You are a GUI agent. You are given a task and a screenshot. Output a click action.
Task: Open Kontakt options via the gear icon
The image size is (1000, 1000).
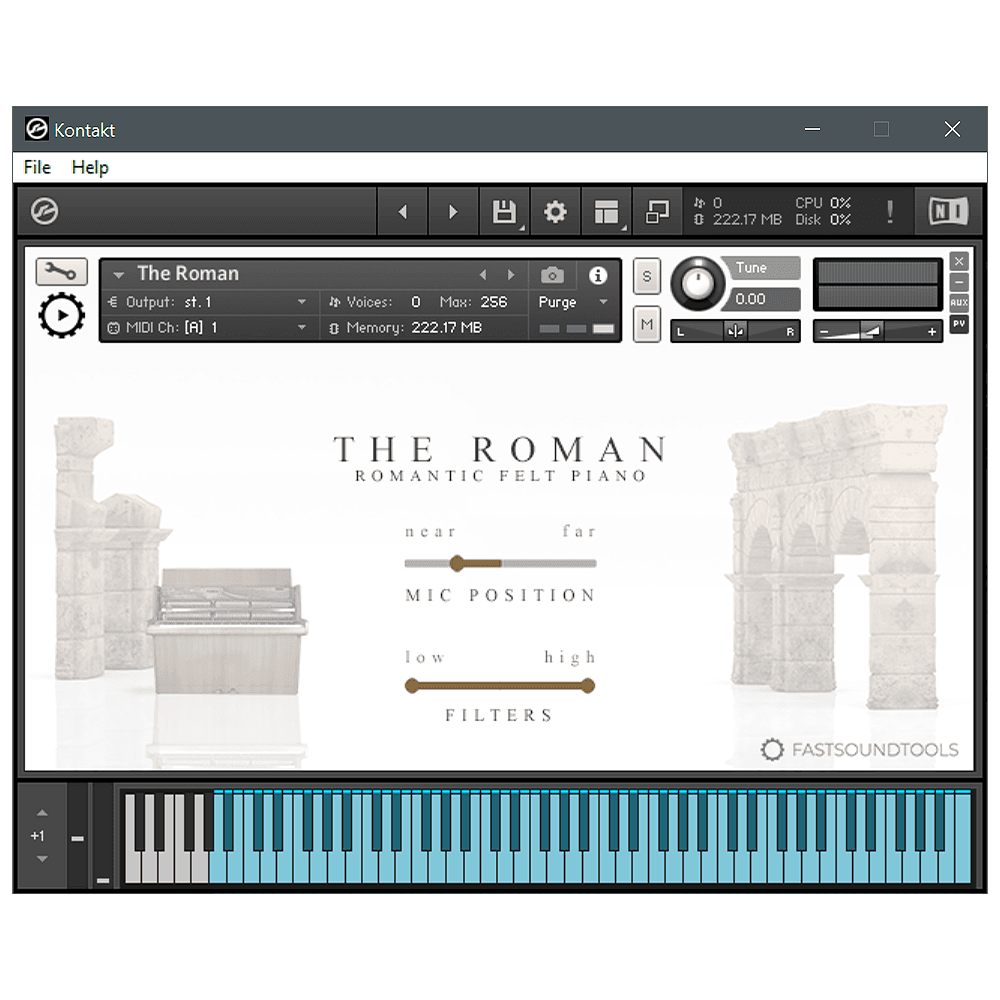(555, 211)
